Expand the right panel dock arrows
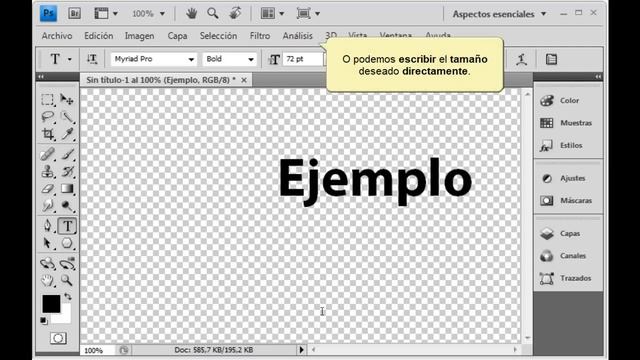640x360 pixels. click(x=598, y=76)
